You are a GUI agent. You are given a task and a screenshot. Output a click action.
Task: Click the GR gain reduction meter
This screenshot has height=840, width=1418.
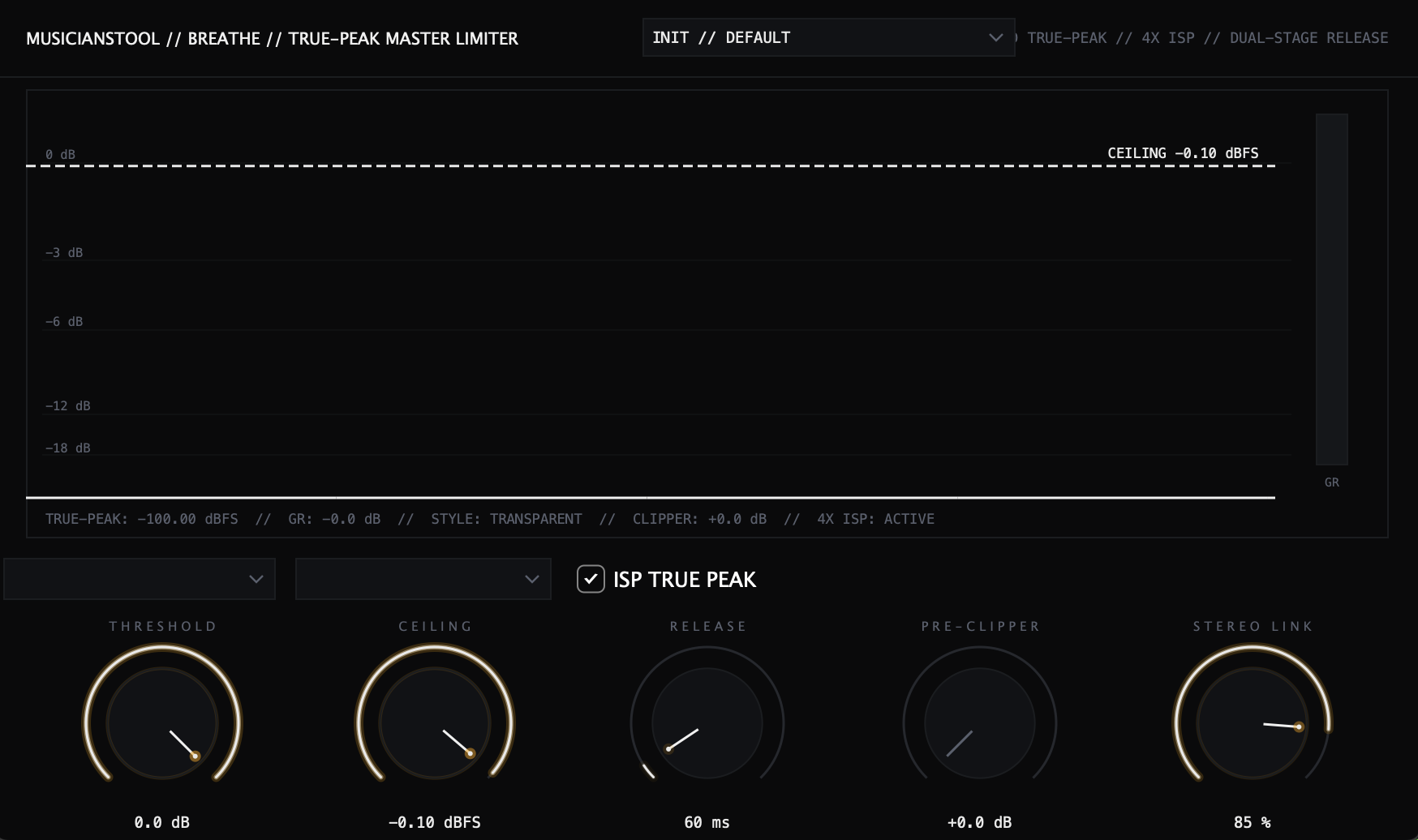1331,289
